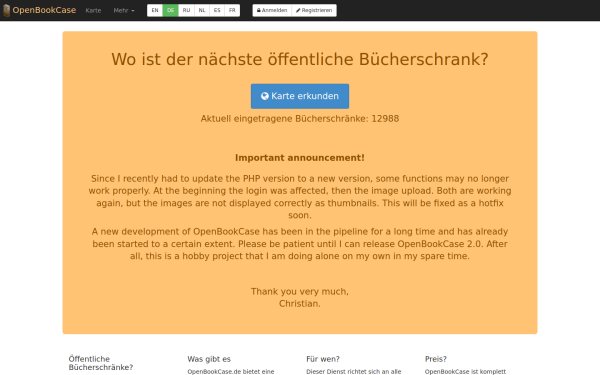Screen dimensions: 600x375
Task: Click the Anmelden login button
Action: (x=272, y=10)
